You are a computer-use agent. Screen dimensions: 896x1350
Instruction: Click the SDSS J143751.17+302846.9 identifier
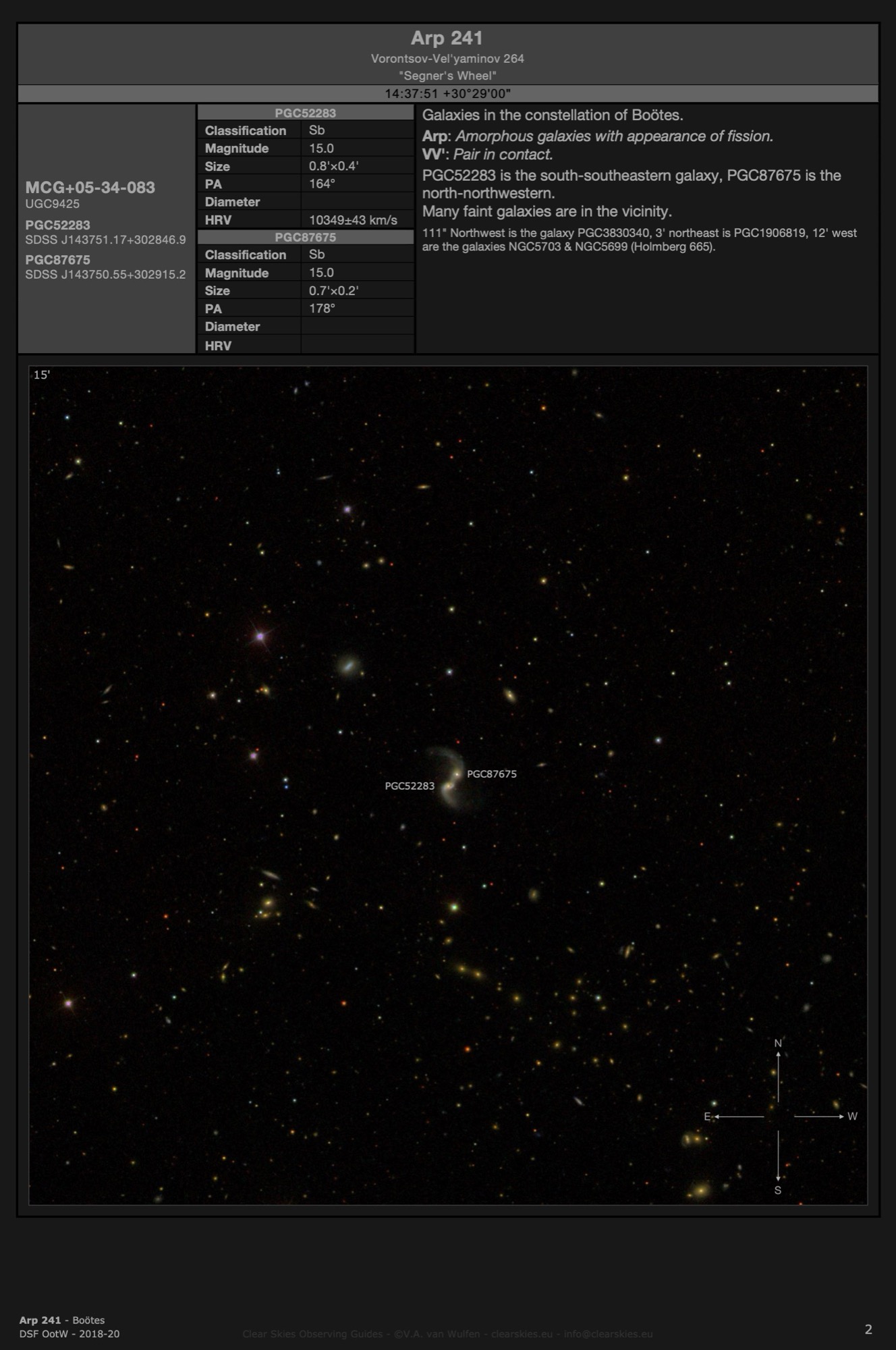[105, 240]
